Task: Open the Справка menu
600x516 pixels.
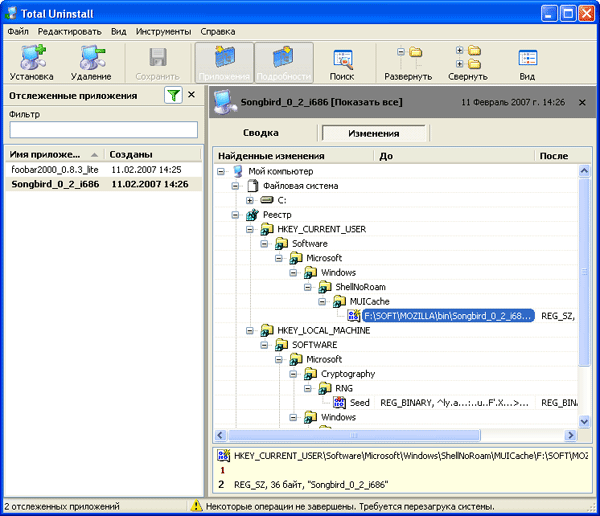Action: tap(218, 31)
